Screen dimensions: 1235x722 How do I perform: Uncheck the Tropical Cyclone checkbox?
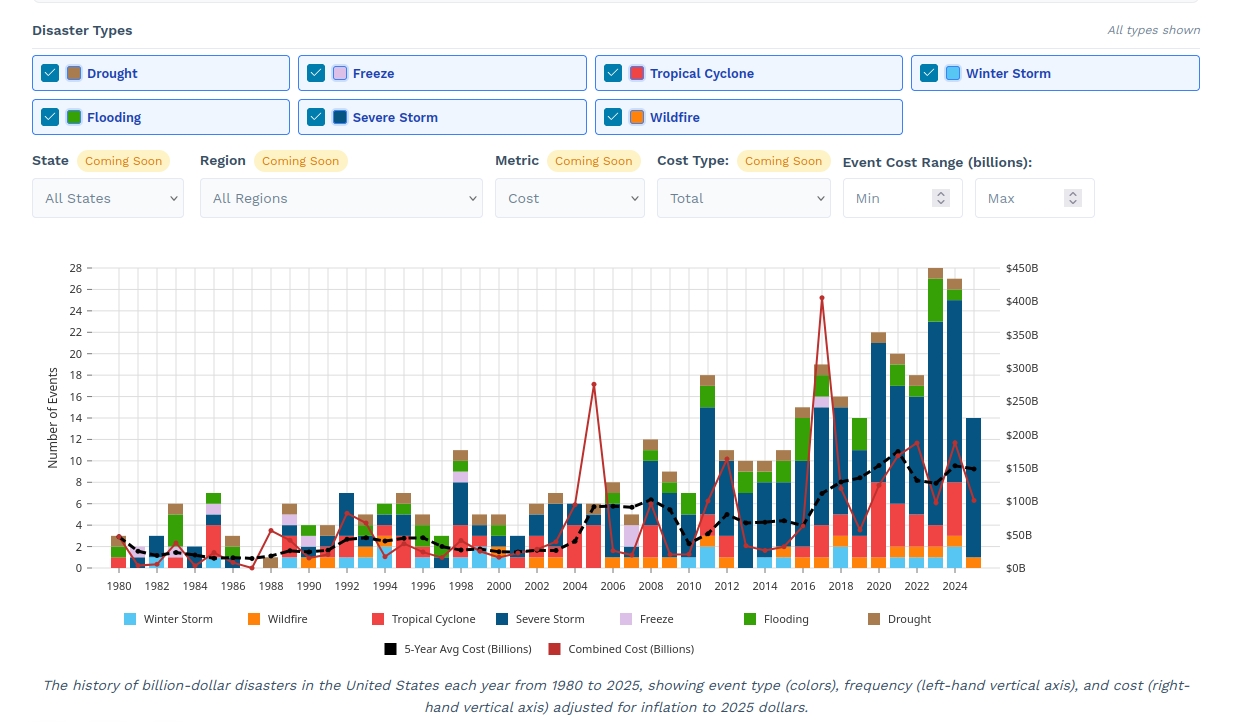click(613, 73)
